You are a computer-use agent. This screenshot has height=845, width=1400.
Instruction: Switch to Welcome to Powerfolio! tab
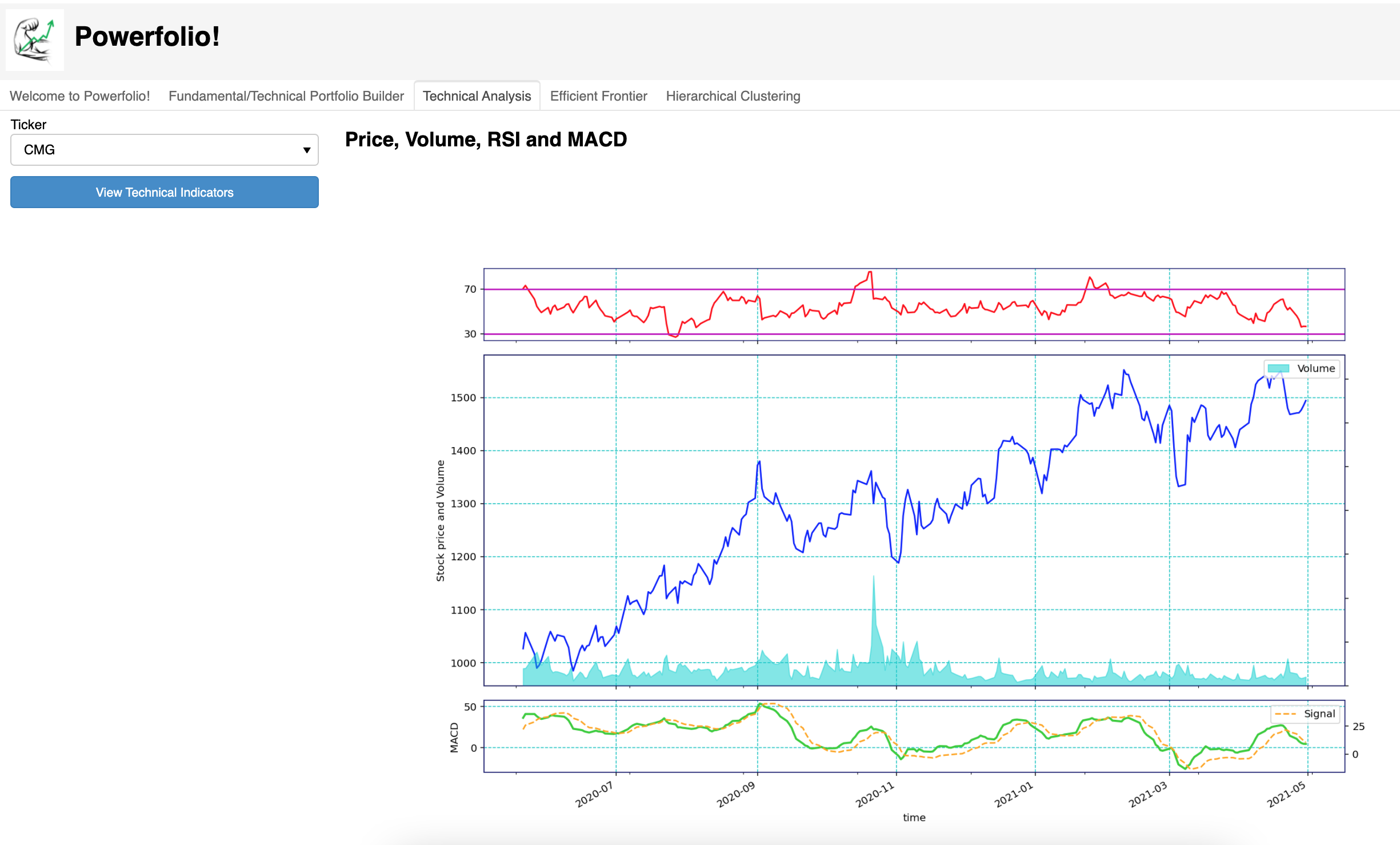pyautogui.click(x=79, y=96)
